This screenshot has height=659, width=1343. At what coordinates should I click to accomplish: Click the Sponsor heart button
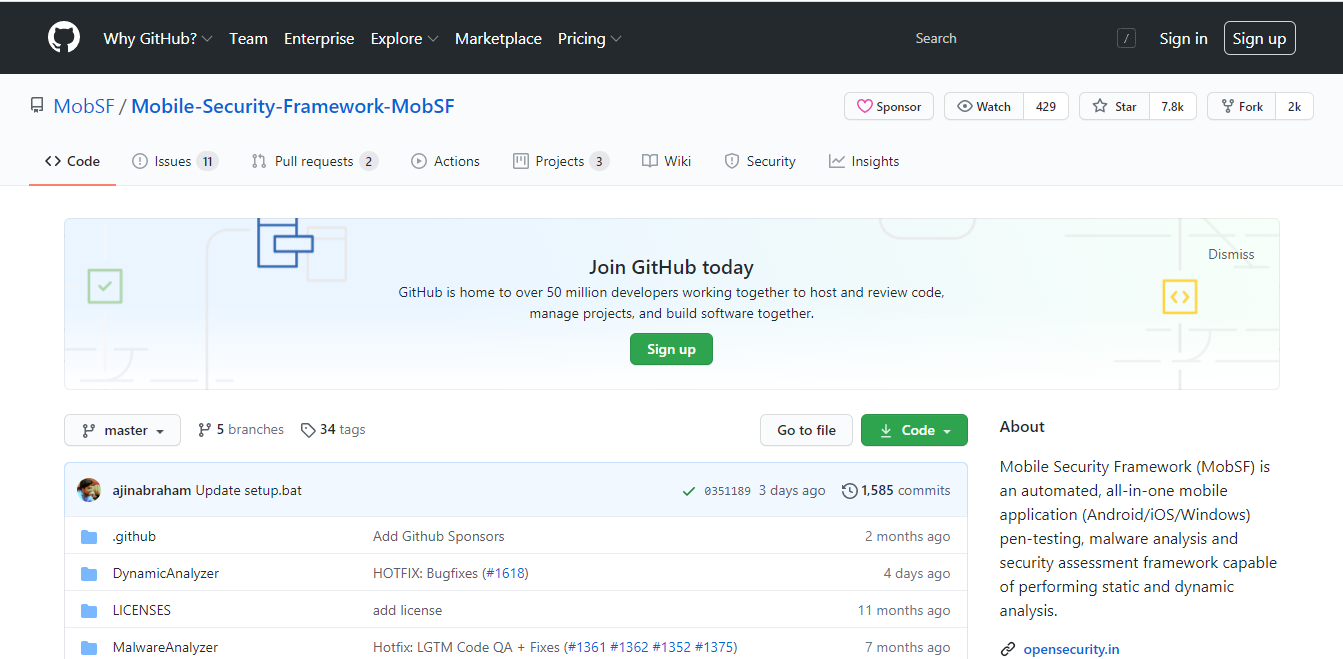point(889,106)
